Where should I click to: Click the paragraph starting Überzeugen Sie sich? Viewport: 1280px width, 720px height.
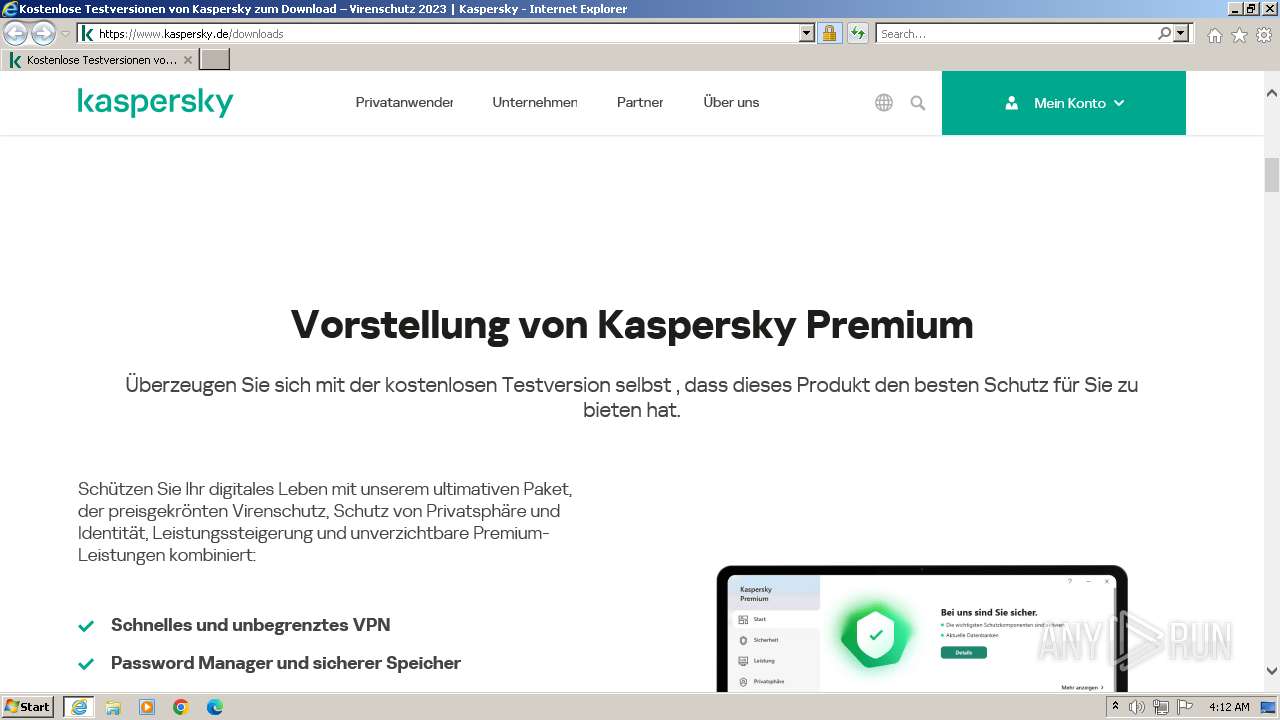click(x=632, y=397)
